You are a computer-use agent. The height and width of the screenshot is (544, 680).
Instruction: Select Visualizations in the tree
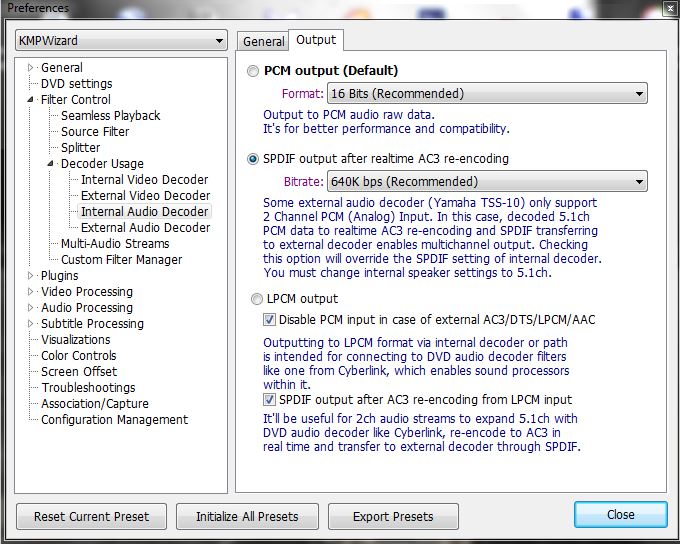[75, 340]
